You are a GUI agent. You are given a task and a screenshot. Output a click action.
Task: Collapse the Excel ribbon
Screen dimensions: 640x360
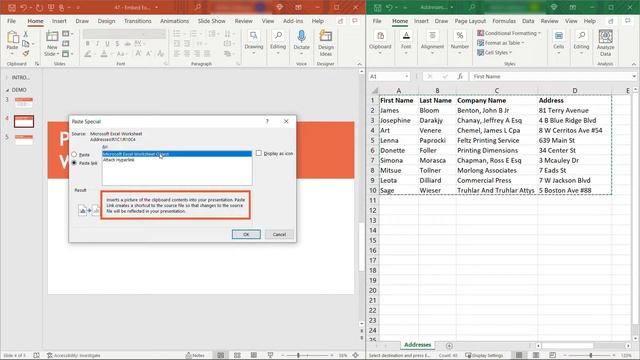[x=634, y=64]
